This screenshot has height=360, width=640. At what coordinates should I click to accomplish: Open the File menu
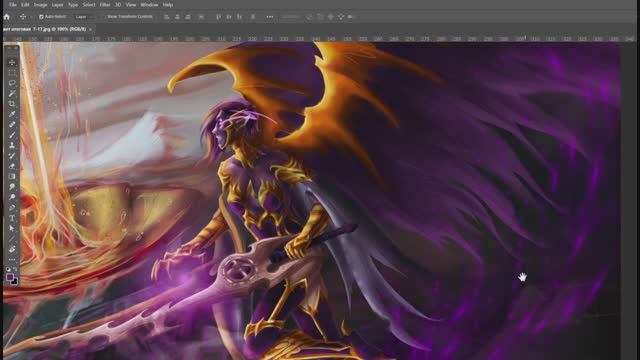click(13, 5)
